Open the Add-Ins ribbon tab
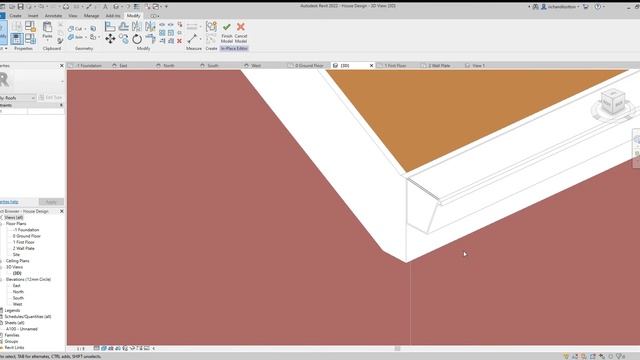Image resolution: width=640 pixels, height=360 pixels. pos(113,16)
